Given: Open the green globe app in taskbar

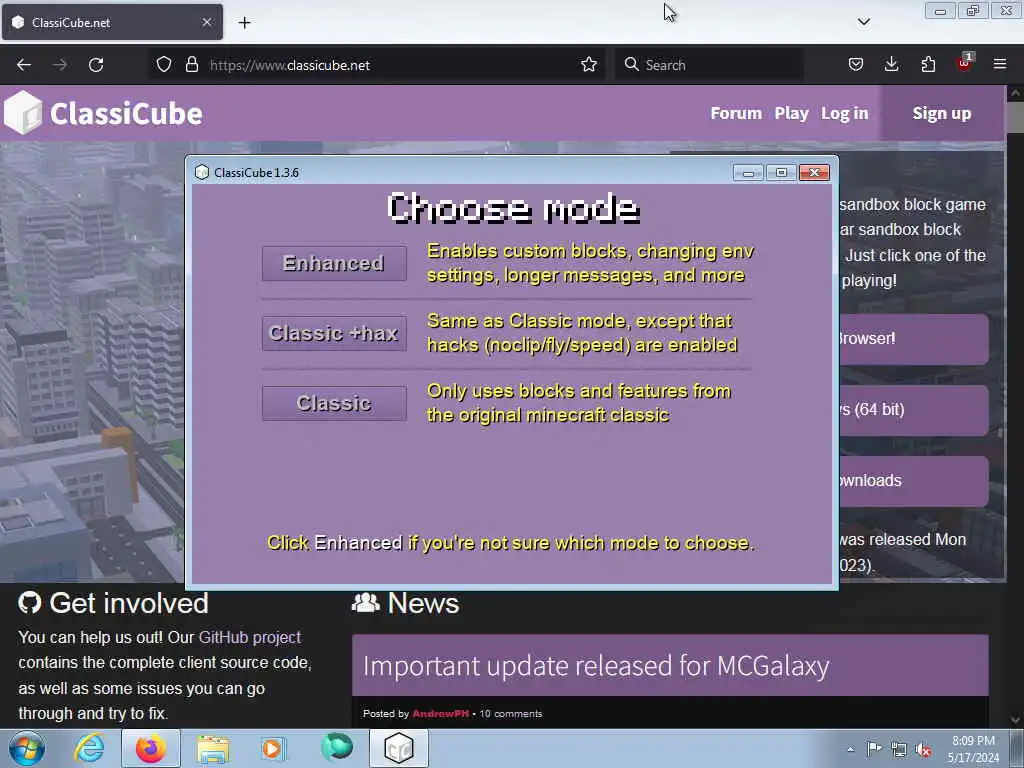Looking at the screenshot, I should pyautogui.click(x=336, y=748).
